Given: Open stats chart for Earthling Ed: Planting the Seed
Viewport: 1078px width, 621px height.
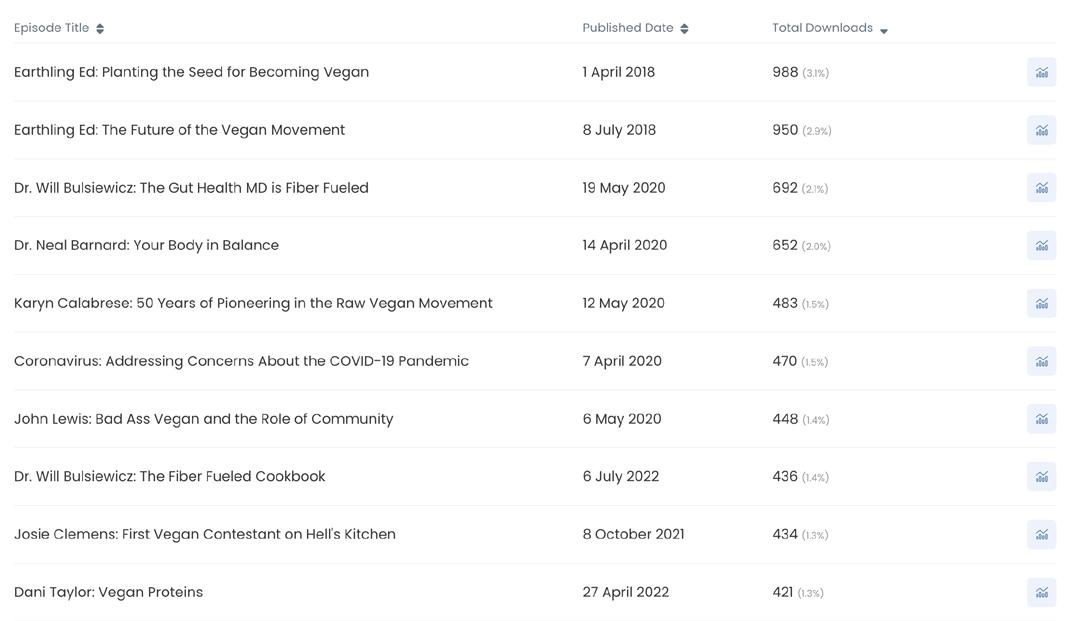Looking at the screenshot, I should 1041,72.
